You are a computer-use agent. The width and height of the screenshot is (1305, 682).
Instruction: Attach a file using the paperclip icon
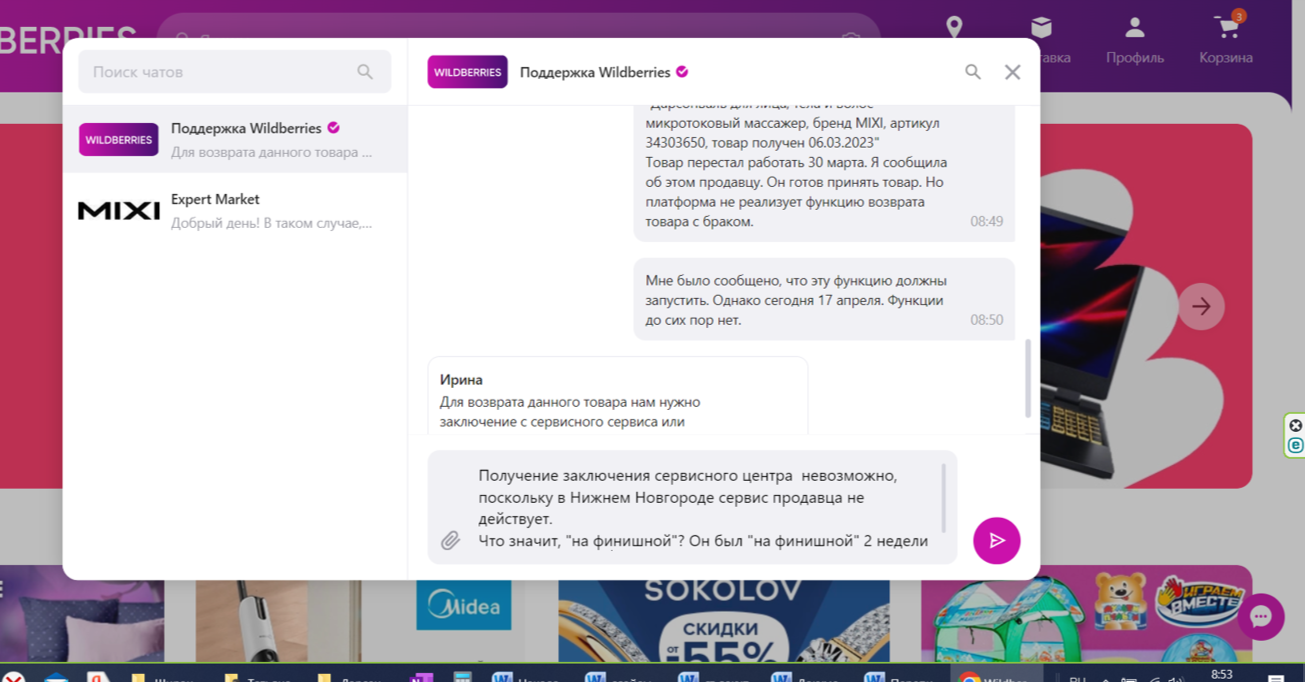pyautogui.click(x=452, y=541)
